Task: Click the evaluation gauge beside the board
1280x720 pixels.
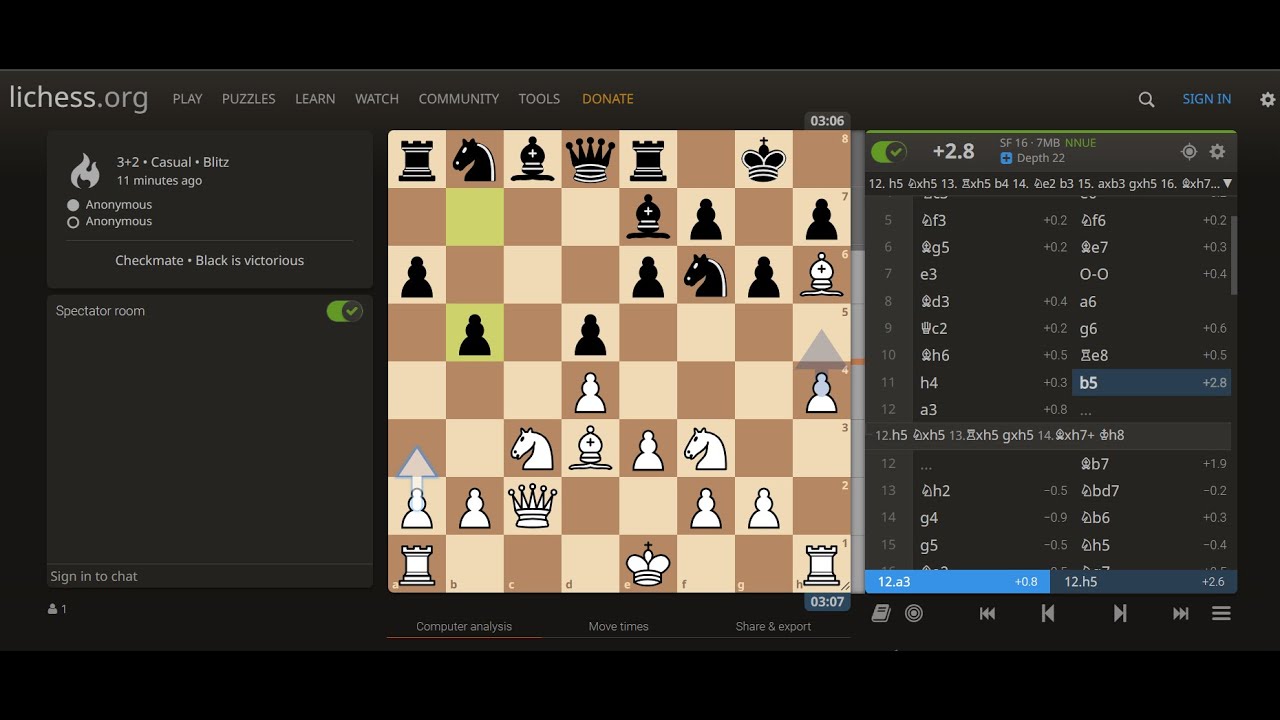Action: pos(858,361)
